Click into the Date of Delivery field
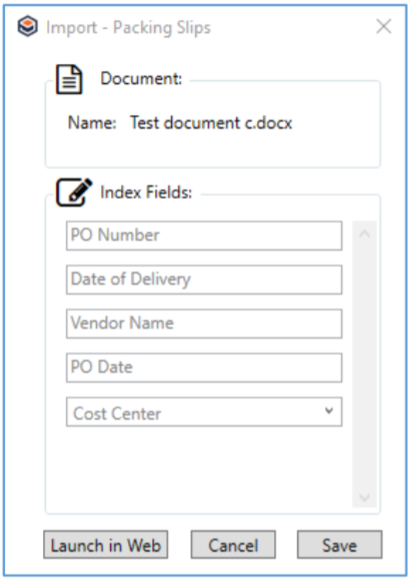 point(204,280)
